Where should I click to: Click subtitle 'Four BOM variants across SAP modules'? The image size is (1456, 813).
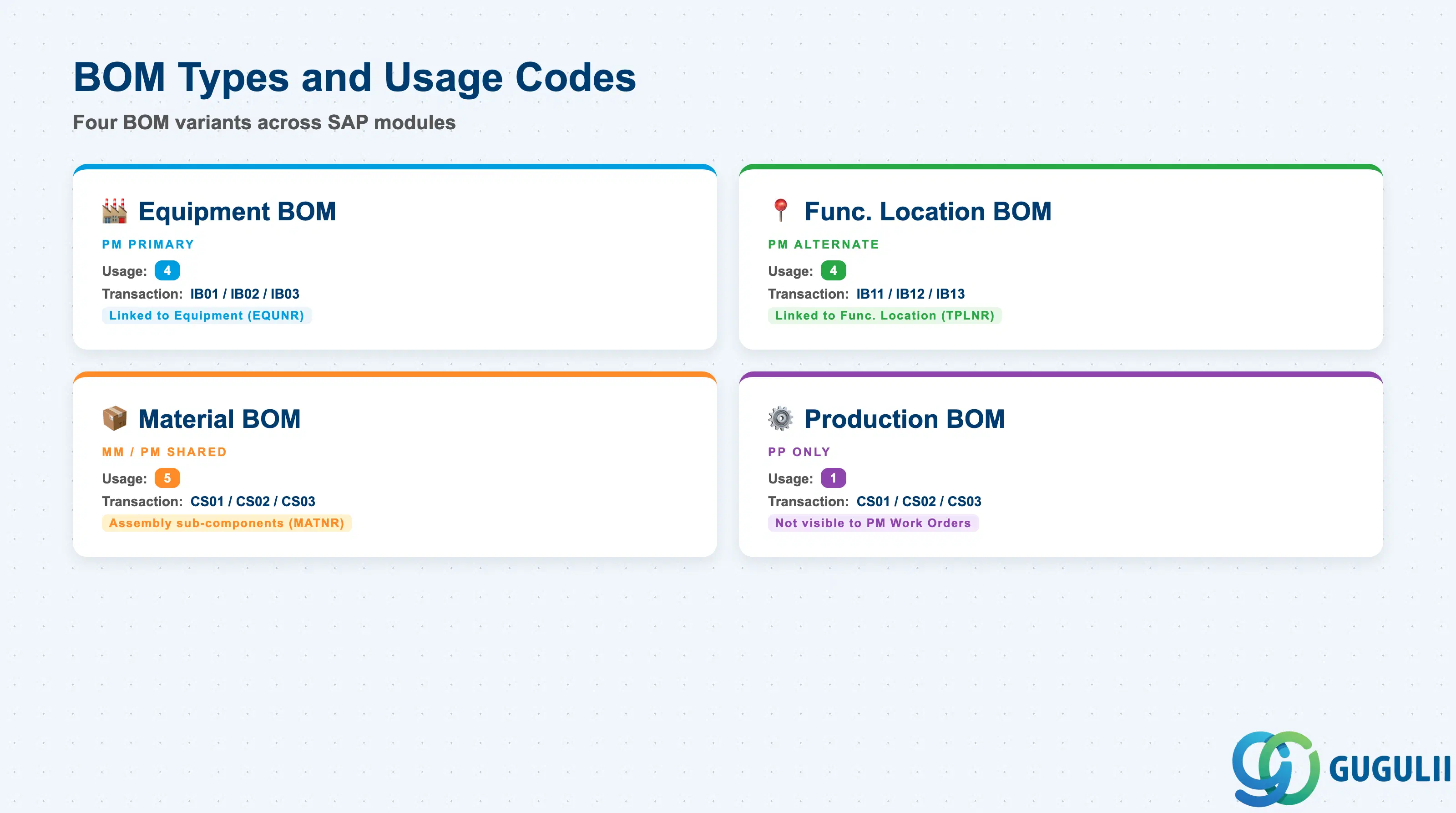coord(264,122)
